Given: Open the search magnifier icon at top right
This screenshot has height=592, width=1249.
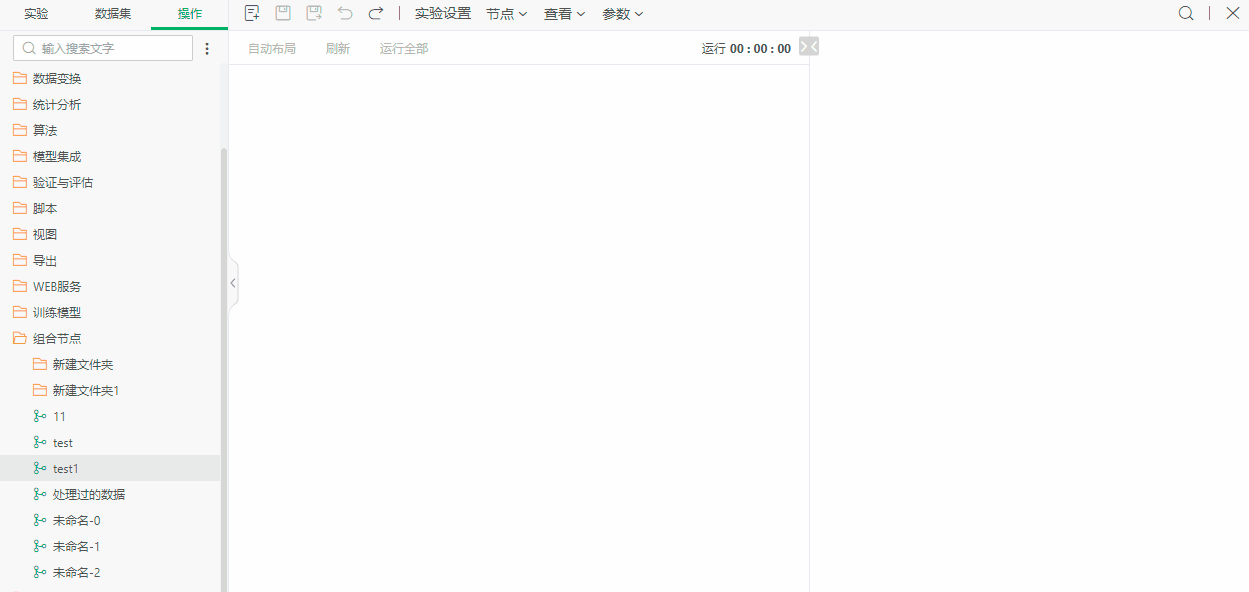Looking at the screenshot, I should (x=1186, y=13).
